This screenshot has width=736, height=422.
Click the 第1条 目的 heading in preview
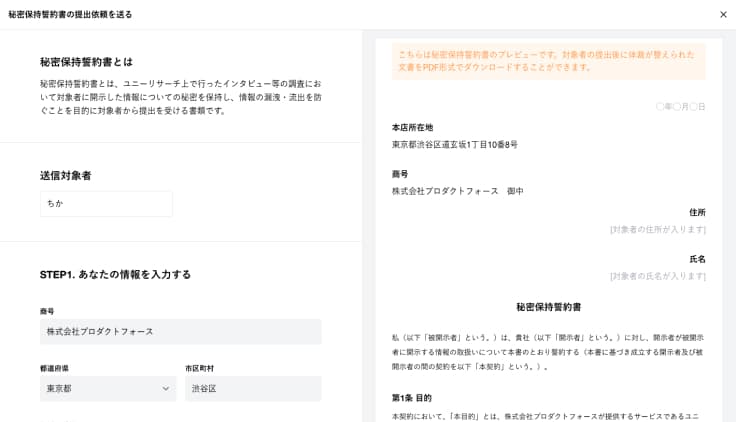(412, 397)
